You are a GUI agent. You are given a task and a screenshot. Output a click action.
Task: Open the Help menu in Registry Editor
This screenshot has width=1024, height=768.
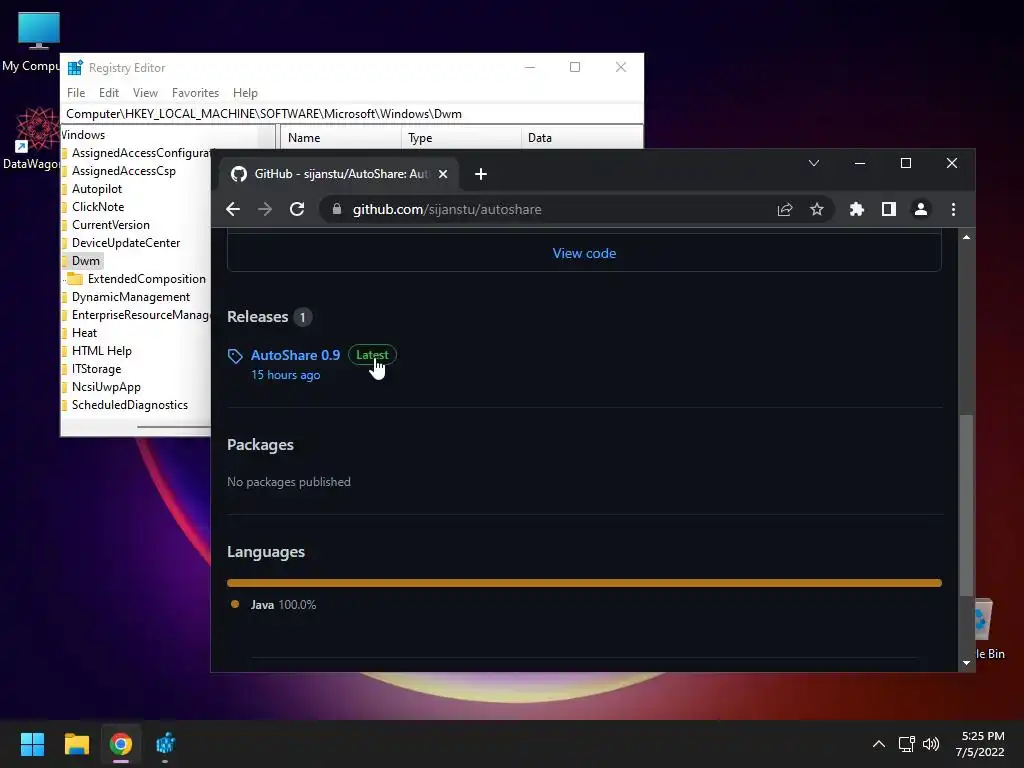coord(245,93)
